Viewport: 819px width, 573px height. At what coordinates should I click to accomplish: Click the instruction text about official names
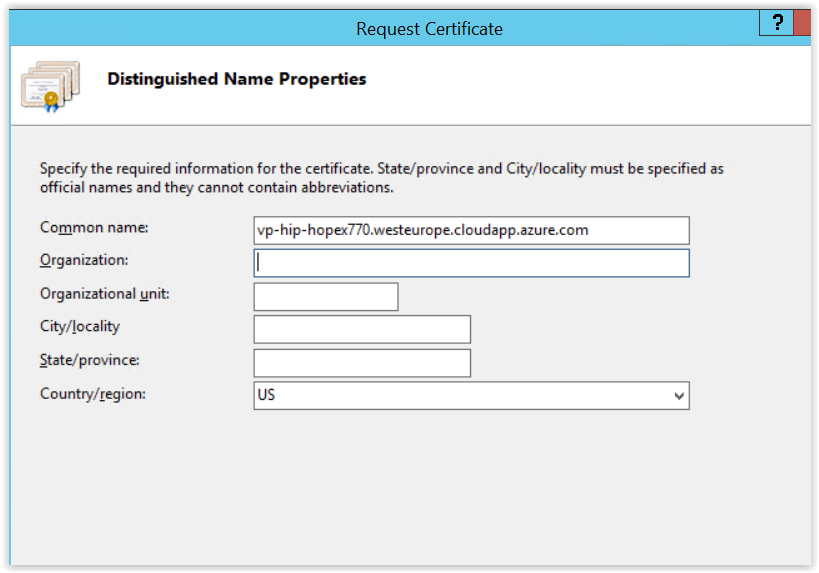point(381,178)
